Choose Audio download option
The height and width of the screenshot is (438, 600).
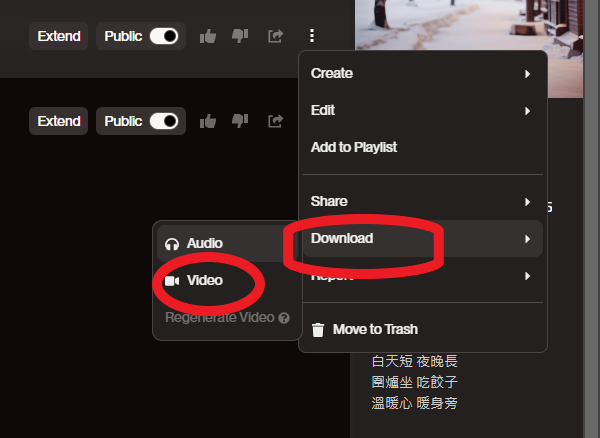[x=227, y=243]
